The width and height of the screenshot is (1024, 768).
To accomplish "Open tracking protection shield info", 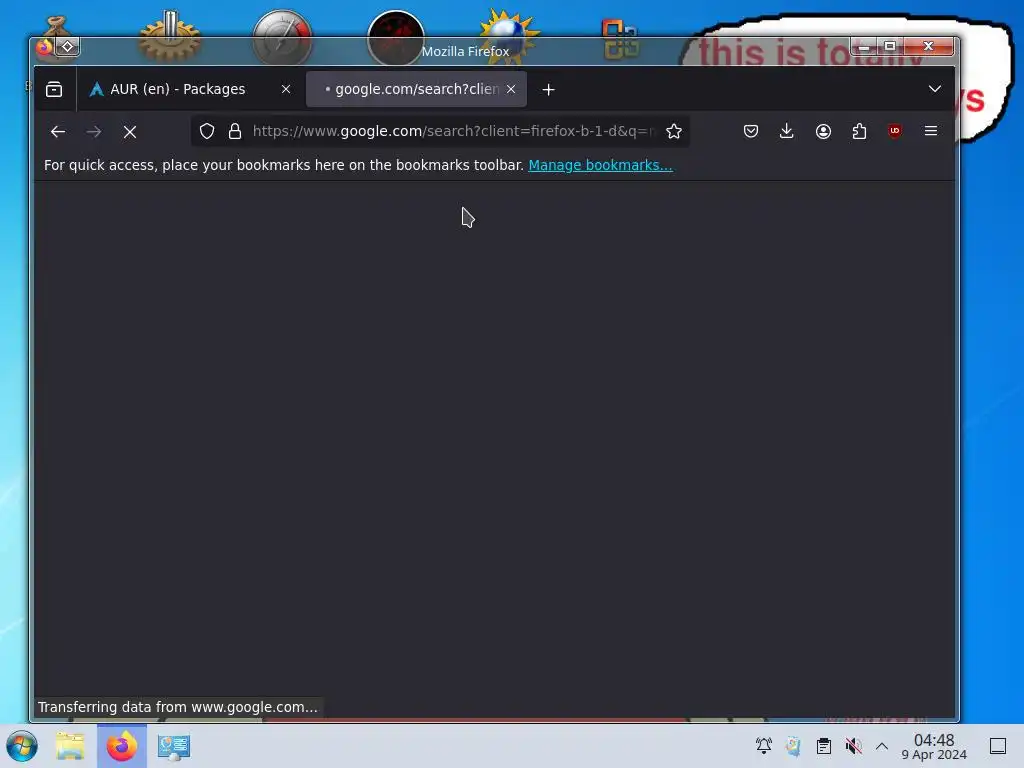I will (207, 131).
